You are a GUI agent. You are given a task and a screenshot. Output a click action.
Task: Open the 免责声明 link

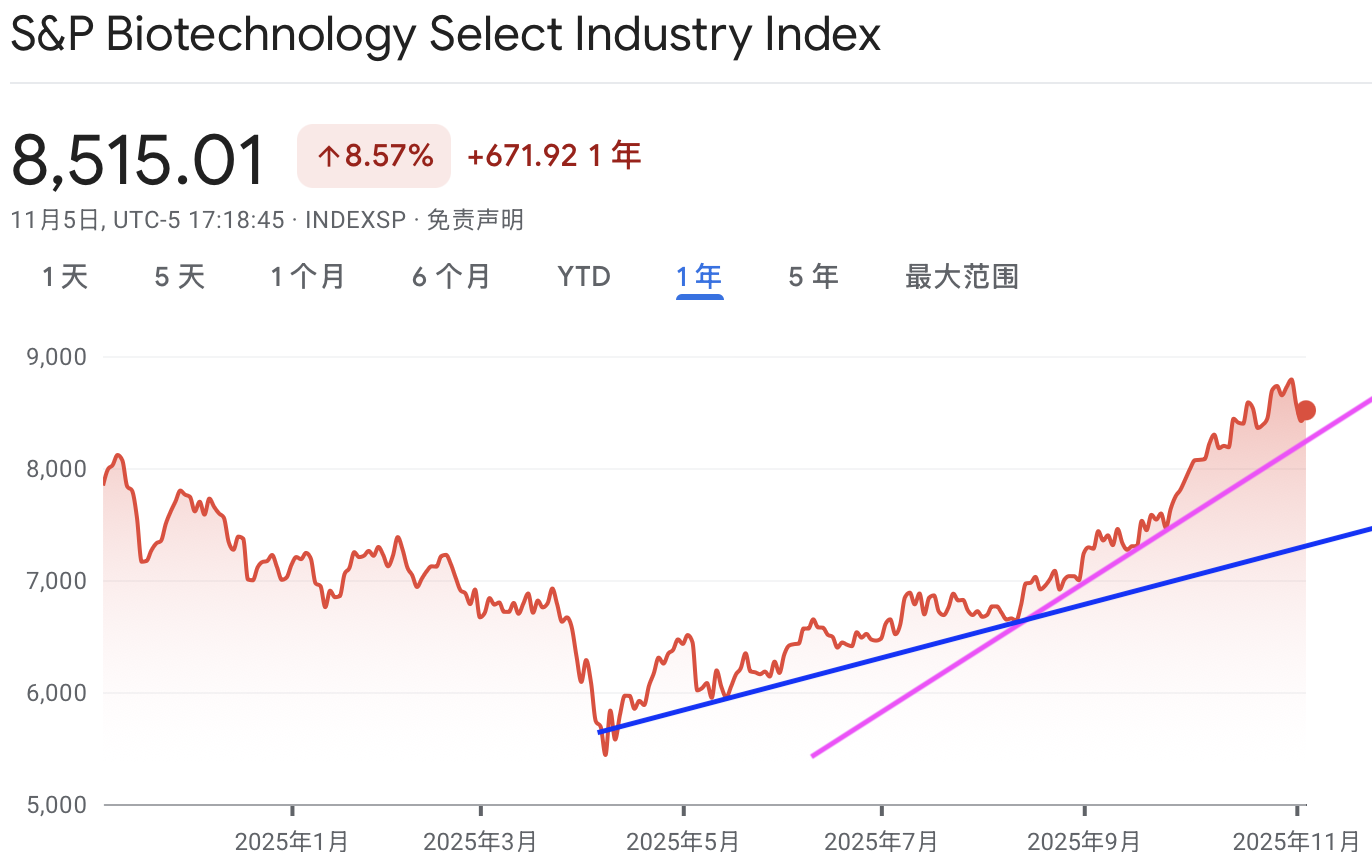coord(475,220)
